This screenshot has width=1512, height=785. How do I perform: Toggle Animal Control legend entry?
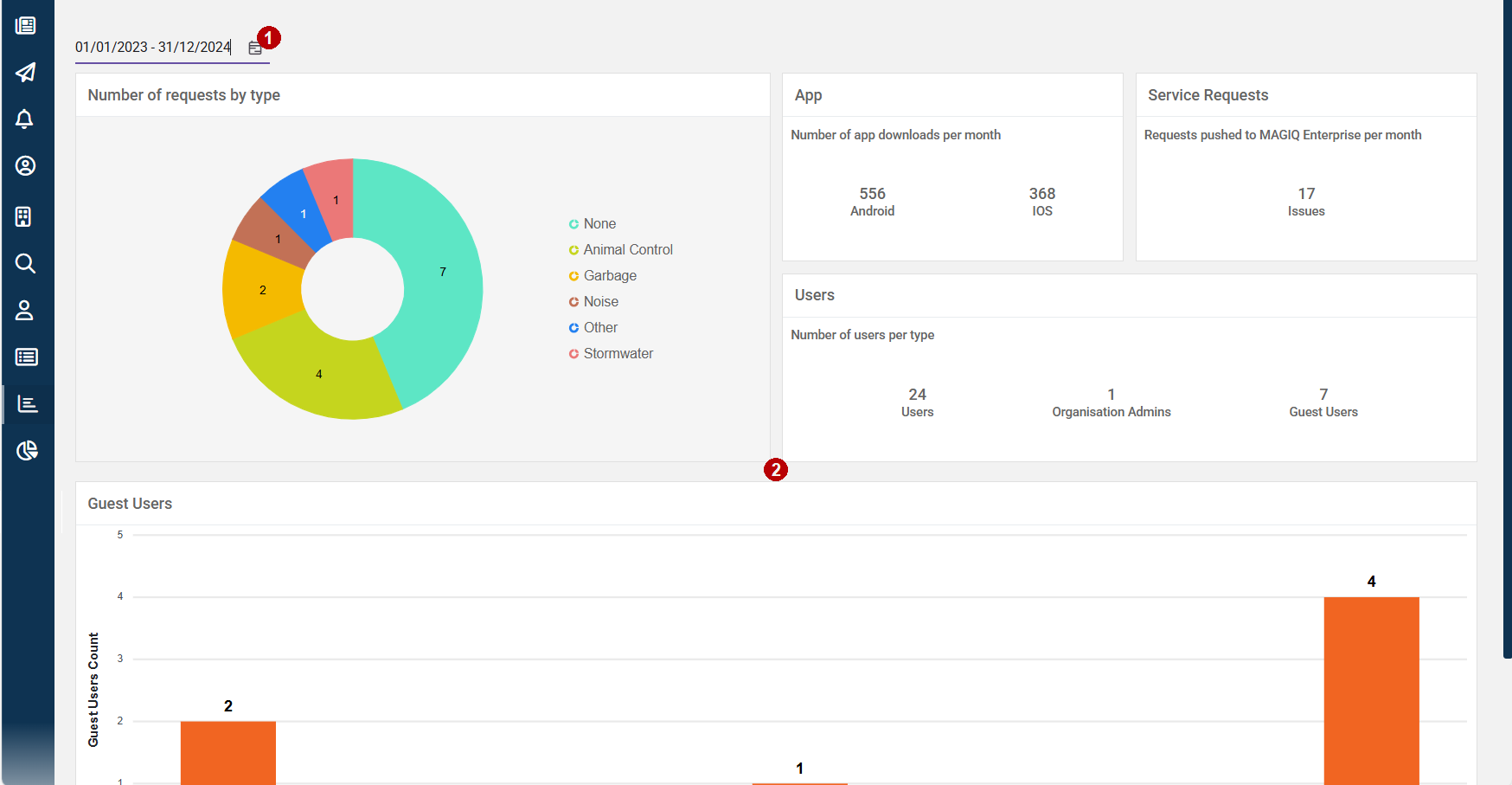pyautogui.click(x=620, y=249)
